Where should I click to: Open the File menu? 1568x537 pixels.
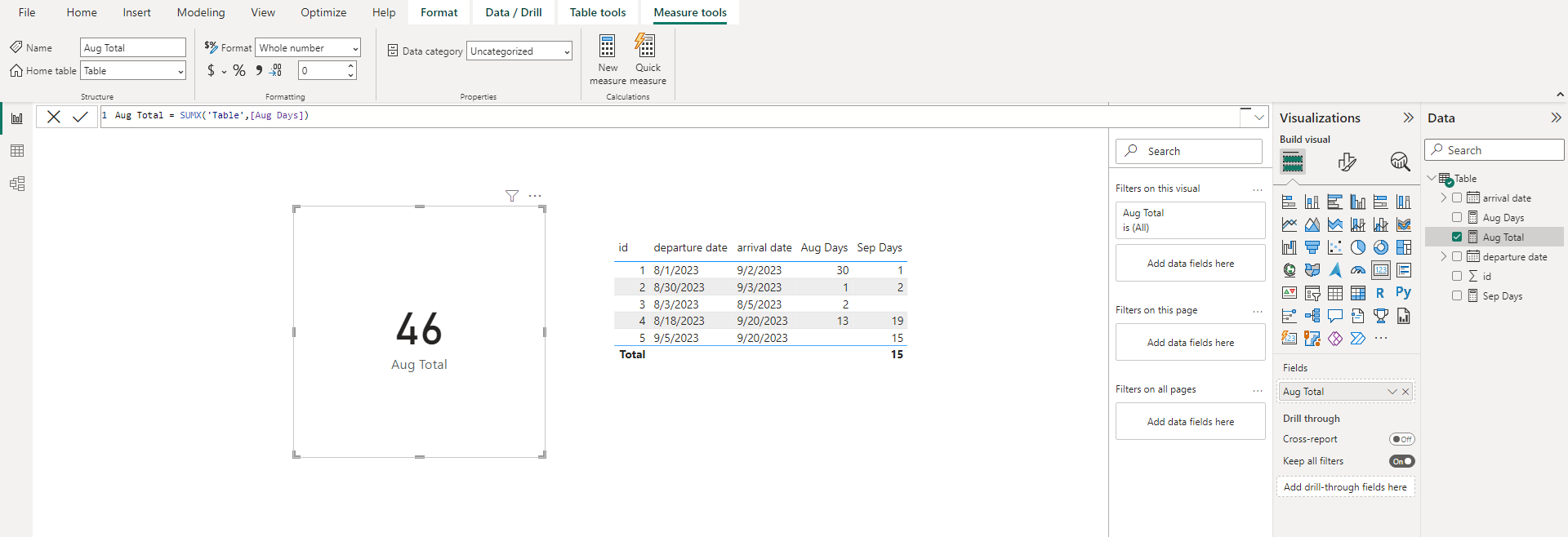(27, 12)
